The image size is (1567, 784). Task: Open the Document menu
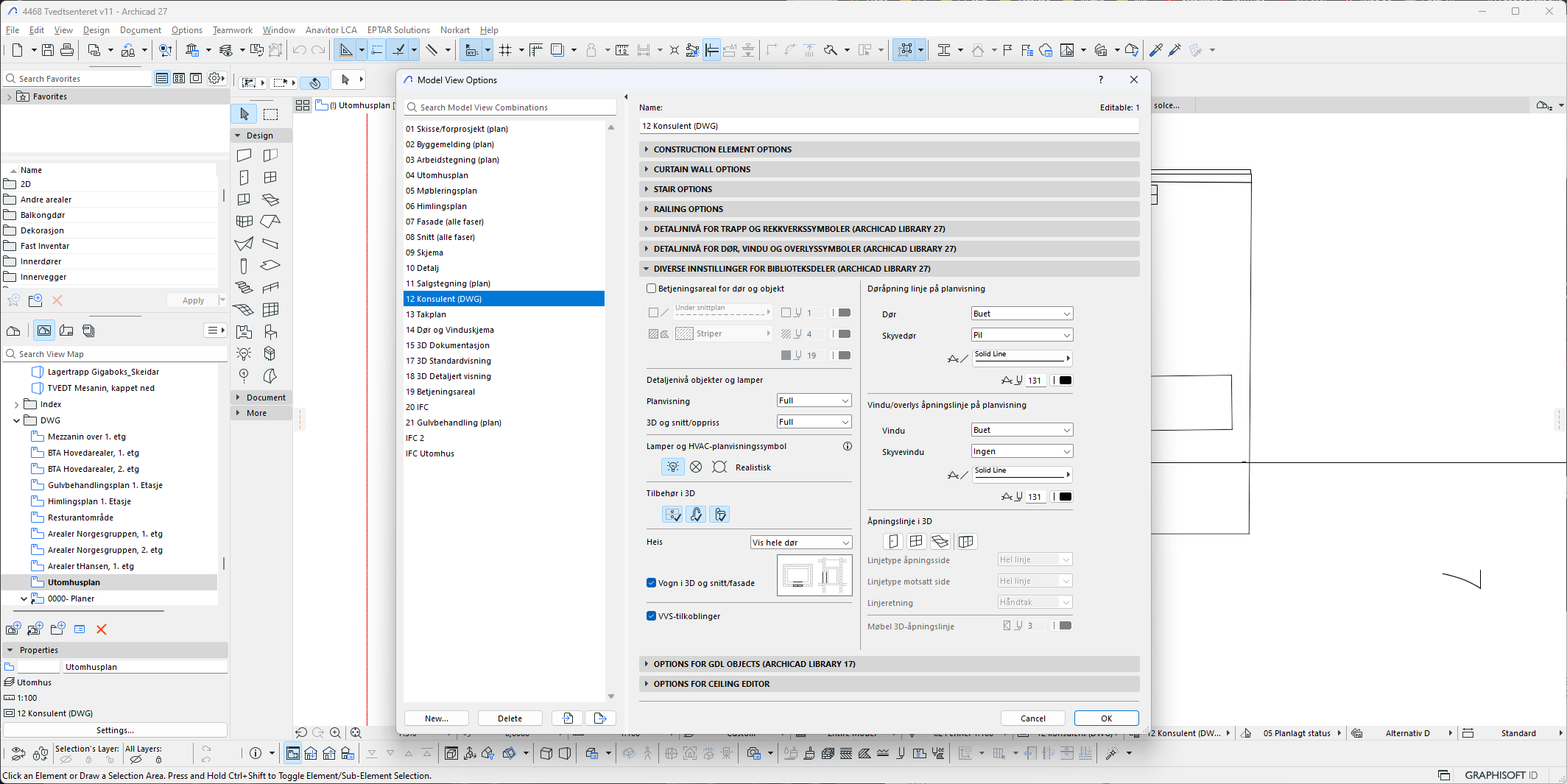pyautogui.click(x=140, y=30)
